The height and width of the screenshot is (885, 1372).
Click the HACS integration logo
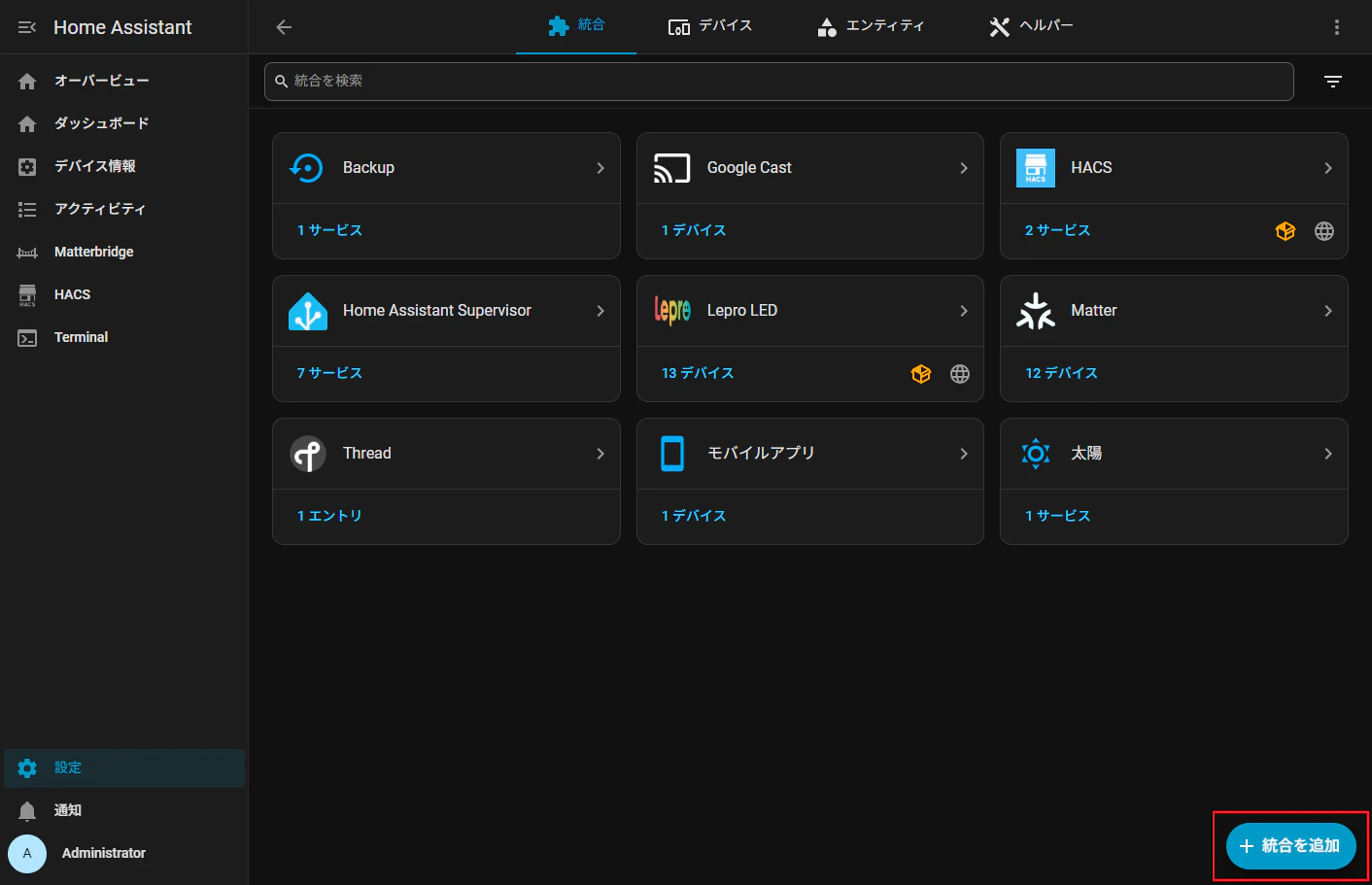coord(1036,168)
